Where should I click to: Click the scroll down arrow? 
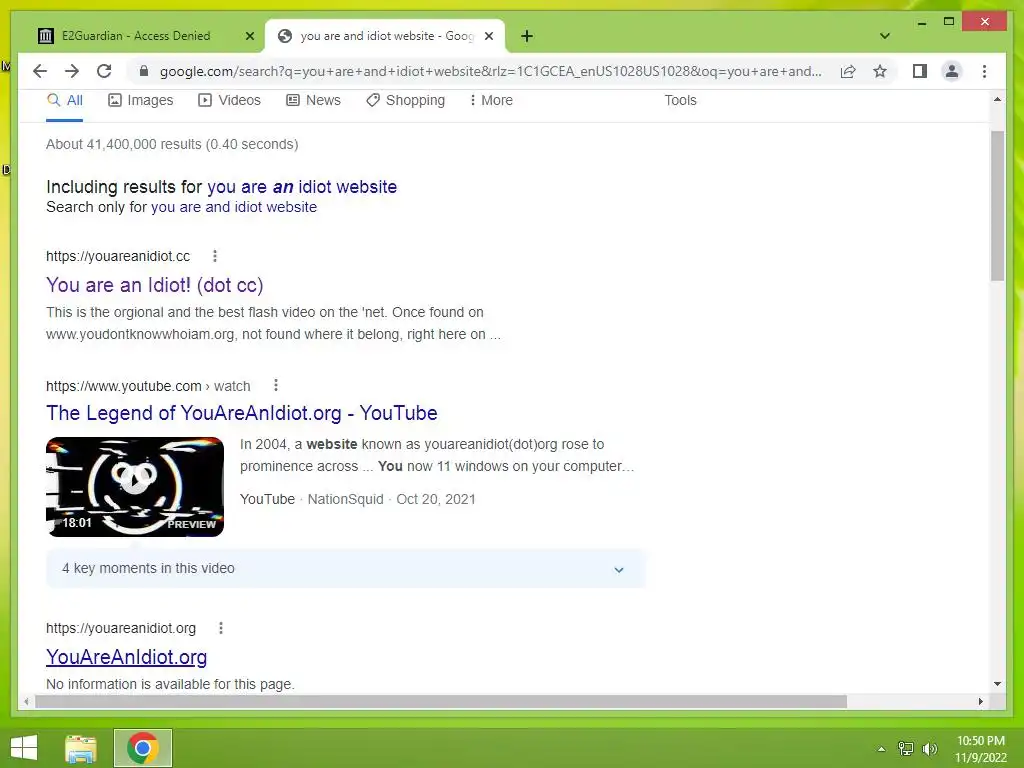point(997,684)
